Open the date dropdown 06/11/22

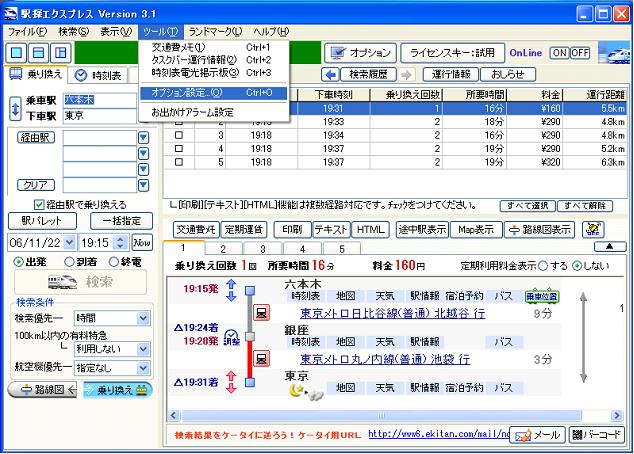coord(70,243)
